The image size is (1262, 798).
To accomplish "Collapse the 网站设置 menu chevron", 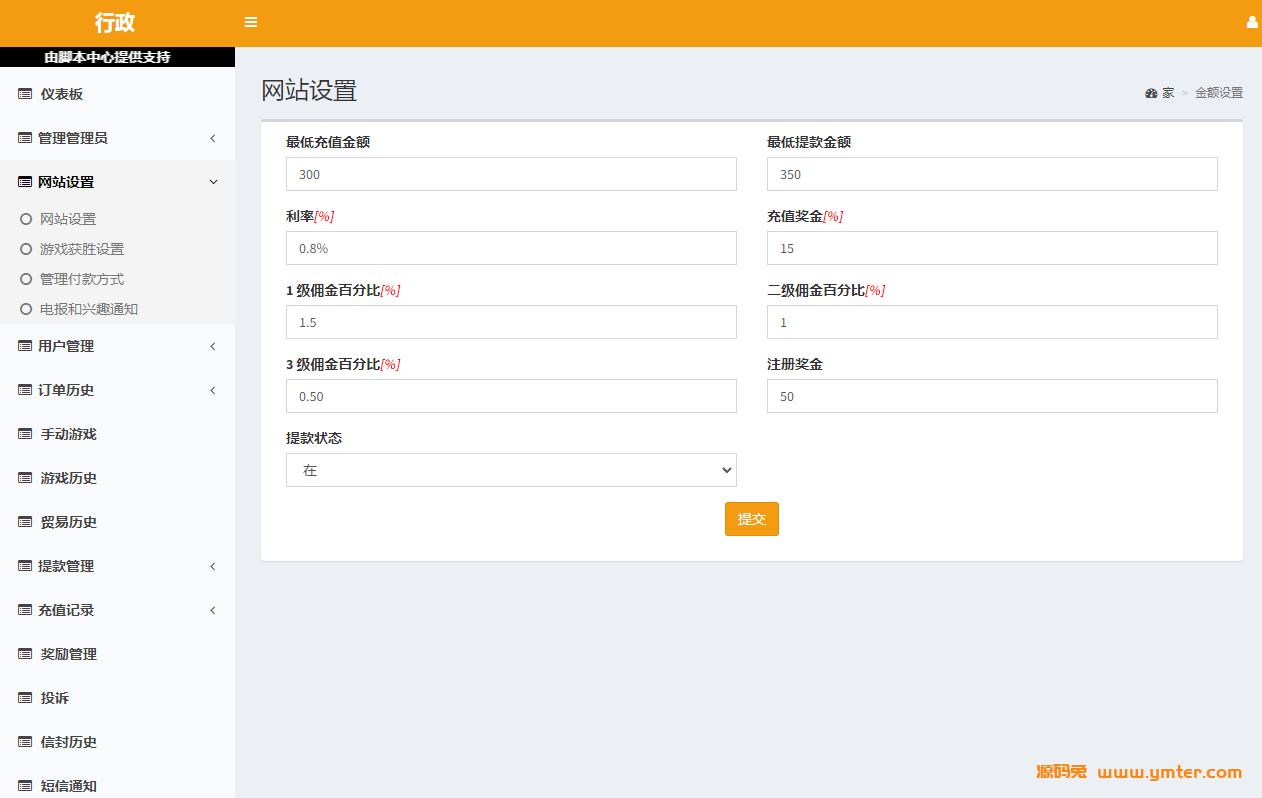I will tap(213, 182).
